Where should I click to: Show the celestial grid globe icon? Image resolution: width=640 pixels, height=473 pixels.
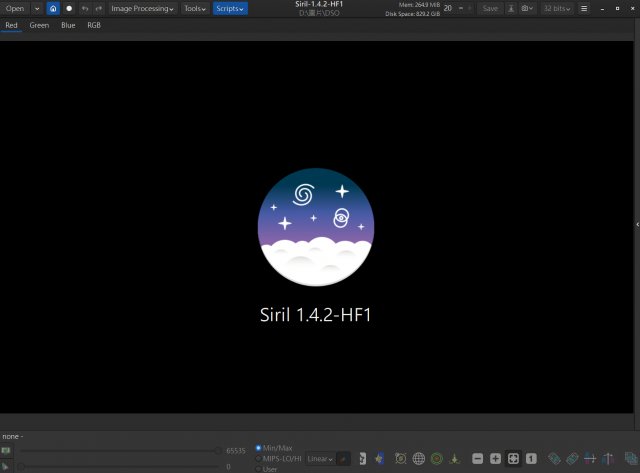[418, 459]
